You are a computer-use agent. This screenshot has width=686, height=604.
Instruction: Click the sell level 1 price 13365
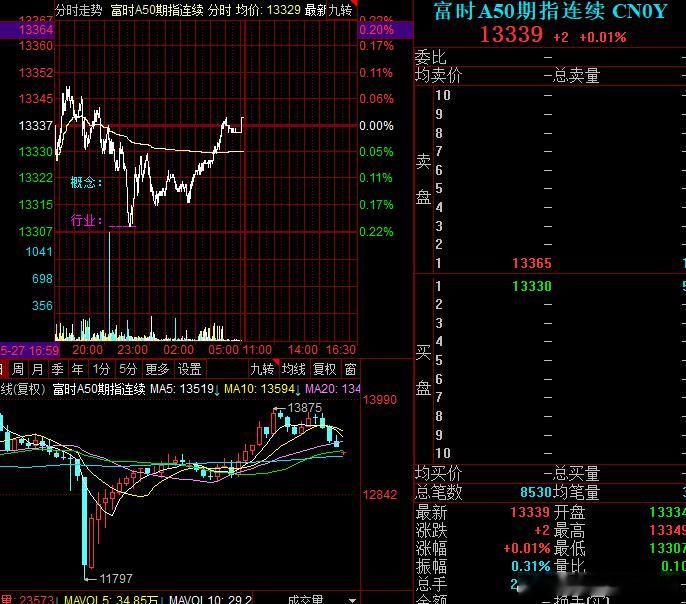[x=532, y=263]
